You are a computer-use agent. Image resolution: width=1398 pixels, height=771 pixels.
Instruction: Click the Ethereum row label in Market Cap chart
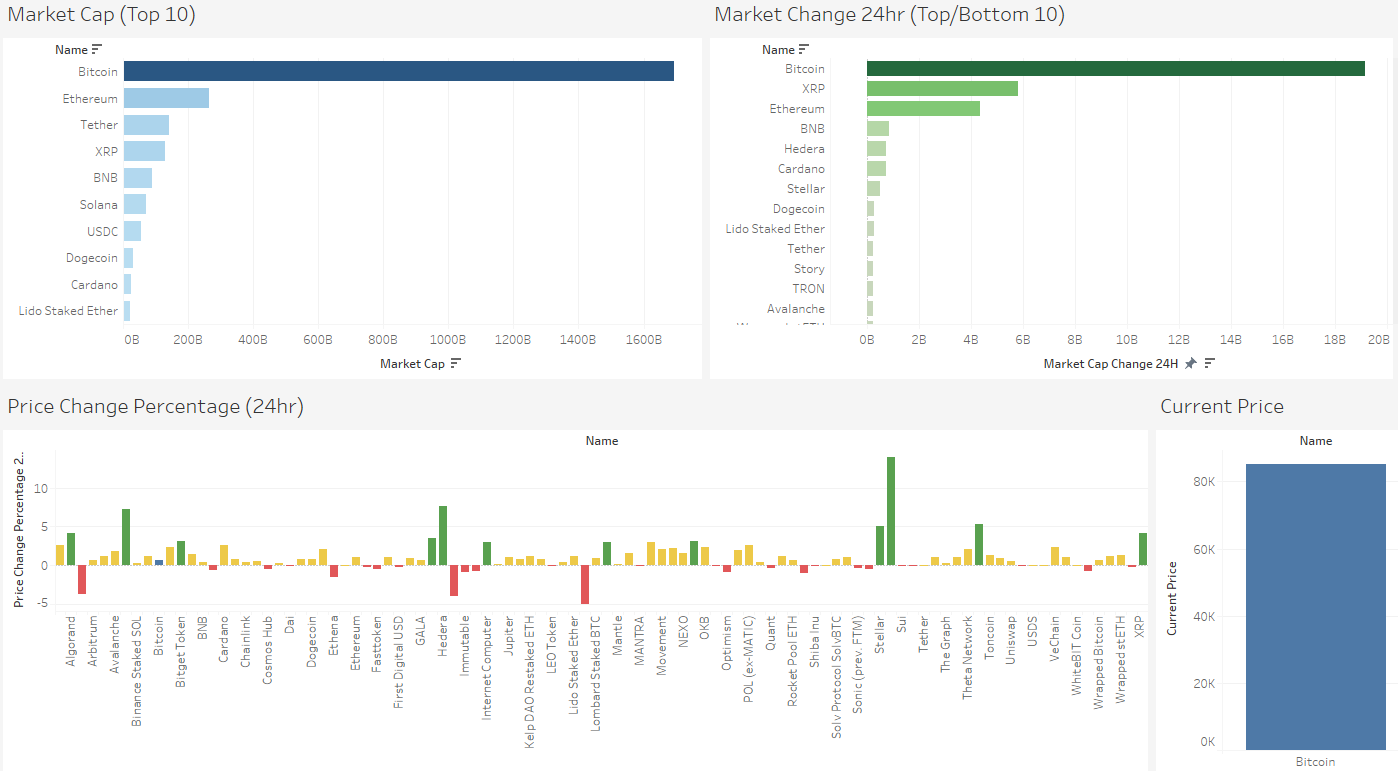pos(90,98)
